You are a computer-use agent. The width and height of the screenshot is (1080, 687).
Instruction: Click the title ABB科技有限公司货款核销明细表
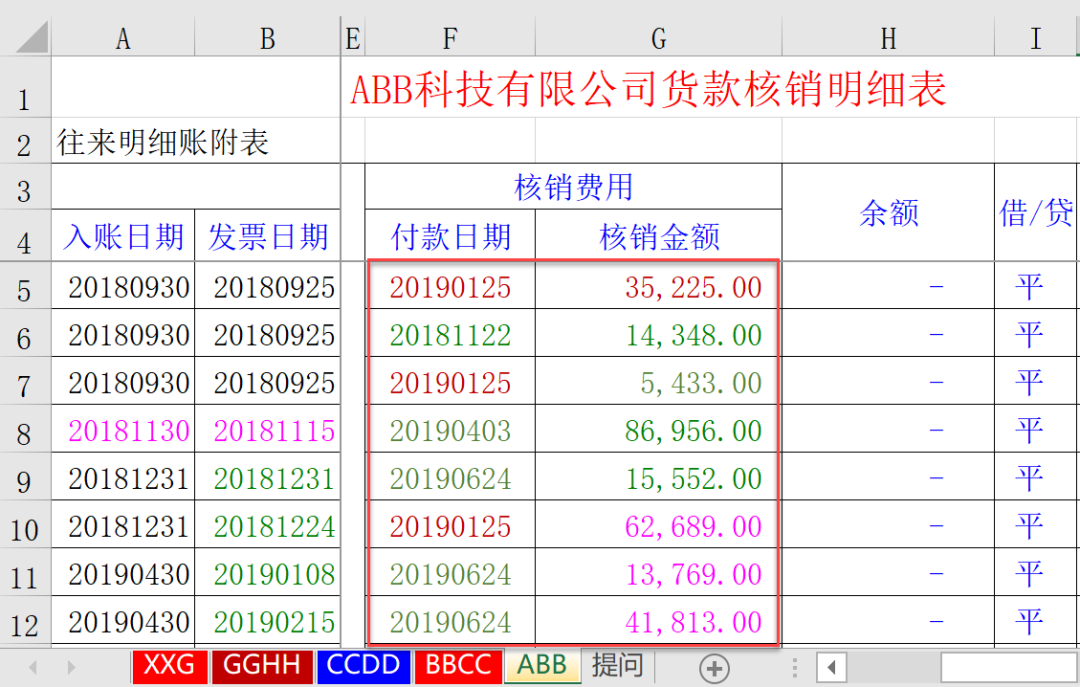click(648, 90)
